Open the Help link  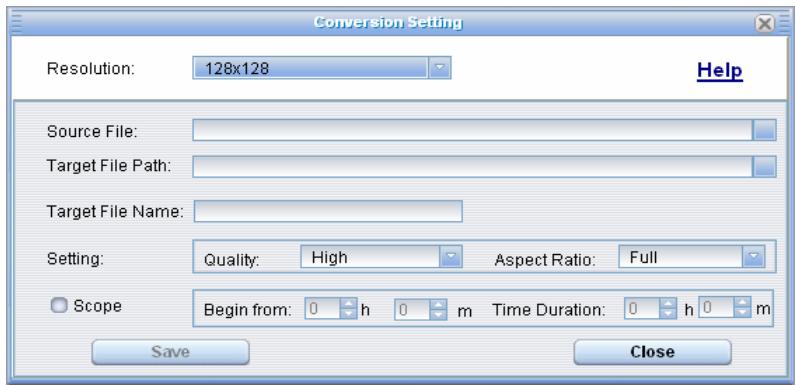(719, 71)
